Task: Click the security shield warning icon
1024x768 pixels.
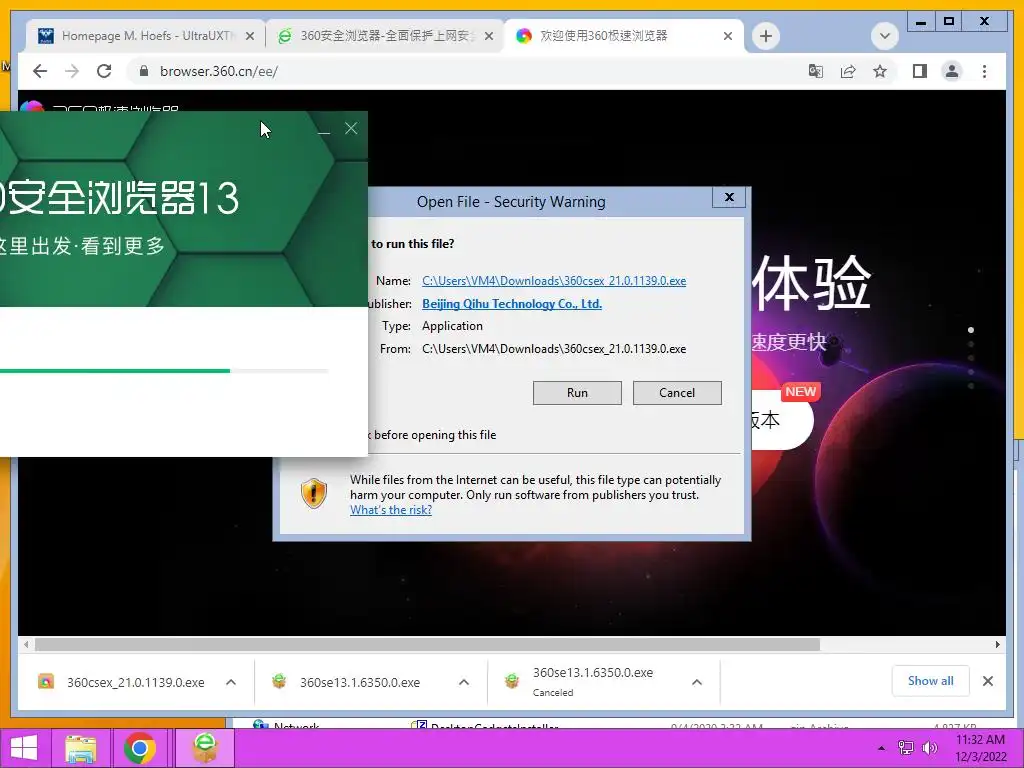Action: (x=313, y=492)
